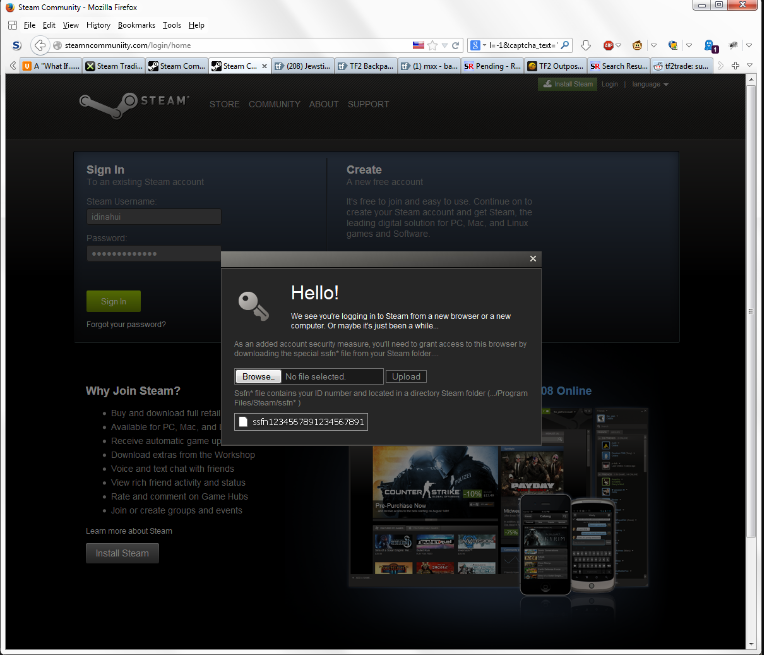Image resolution: width=764 pixels, height=655 pixels.
Task: Close the Hello dialog with the X
Action: pyautogui.click(x=532, y=258)
